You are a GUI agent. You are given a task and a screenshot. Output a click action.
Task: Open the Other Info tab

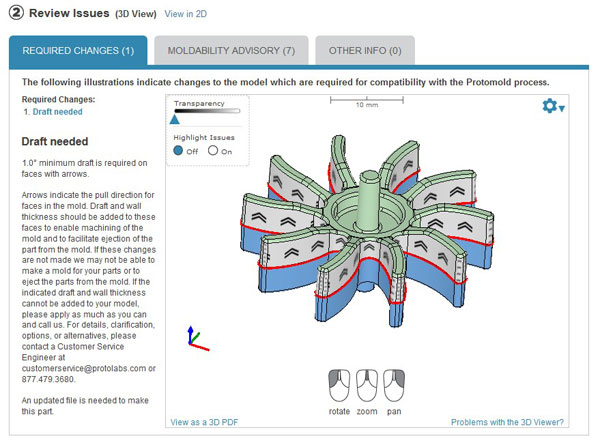(365, 51)
